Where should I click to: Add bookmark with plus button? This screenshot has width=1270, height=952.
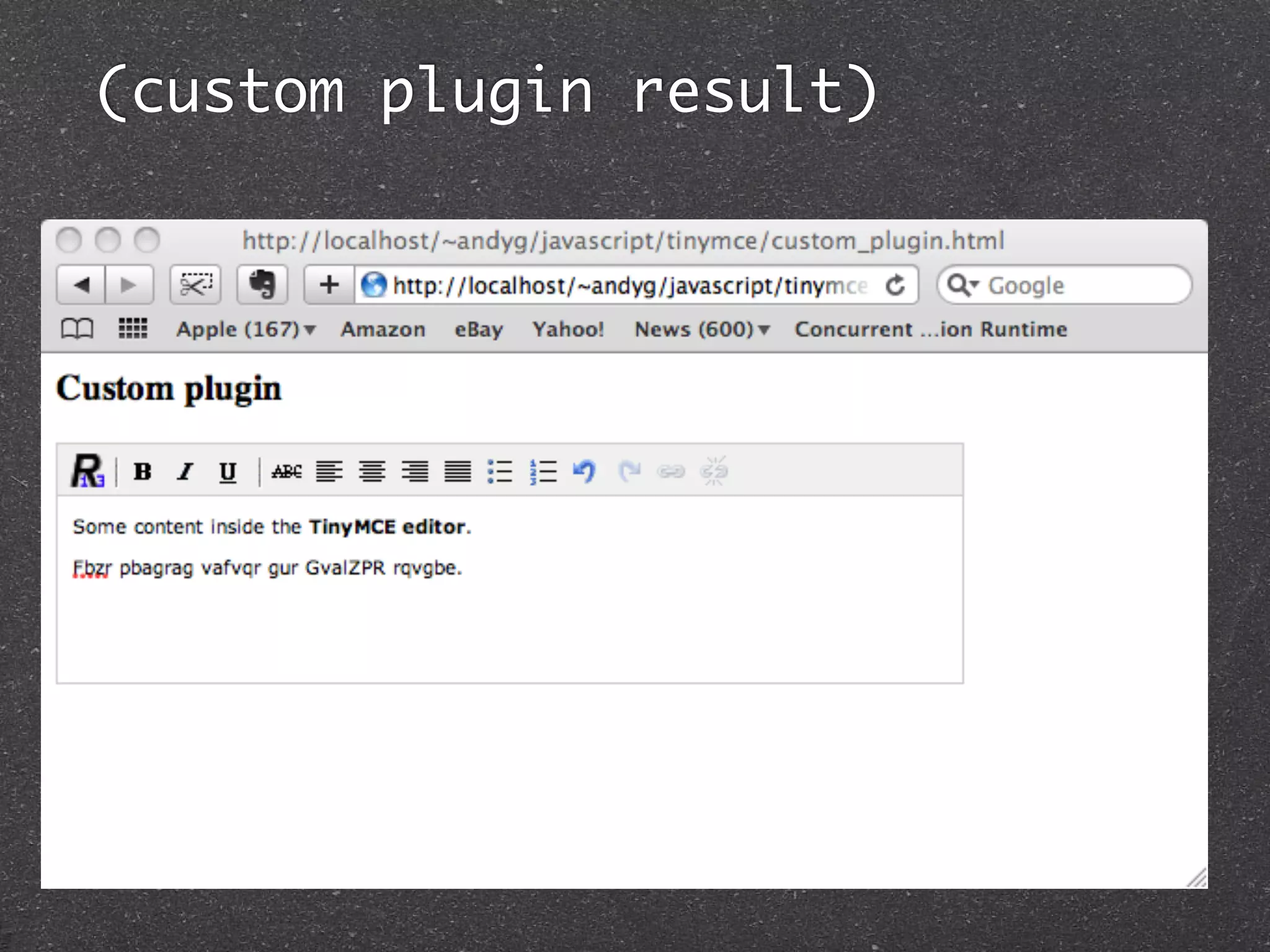[329, 284]
